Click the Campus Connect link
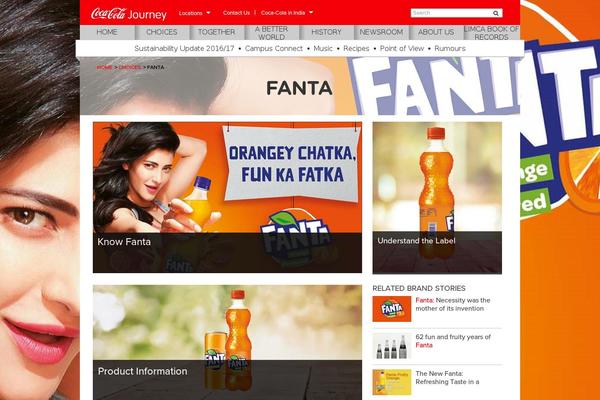Image resolution: width=600 pixels, height=400 pixels. point(274,49)
